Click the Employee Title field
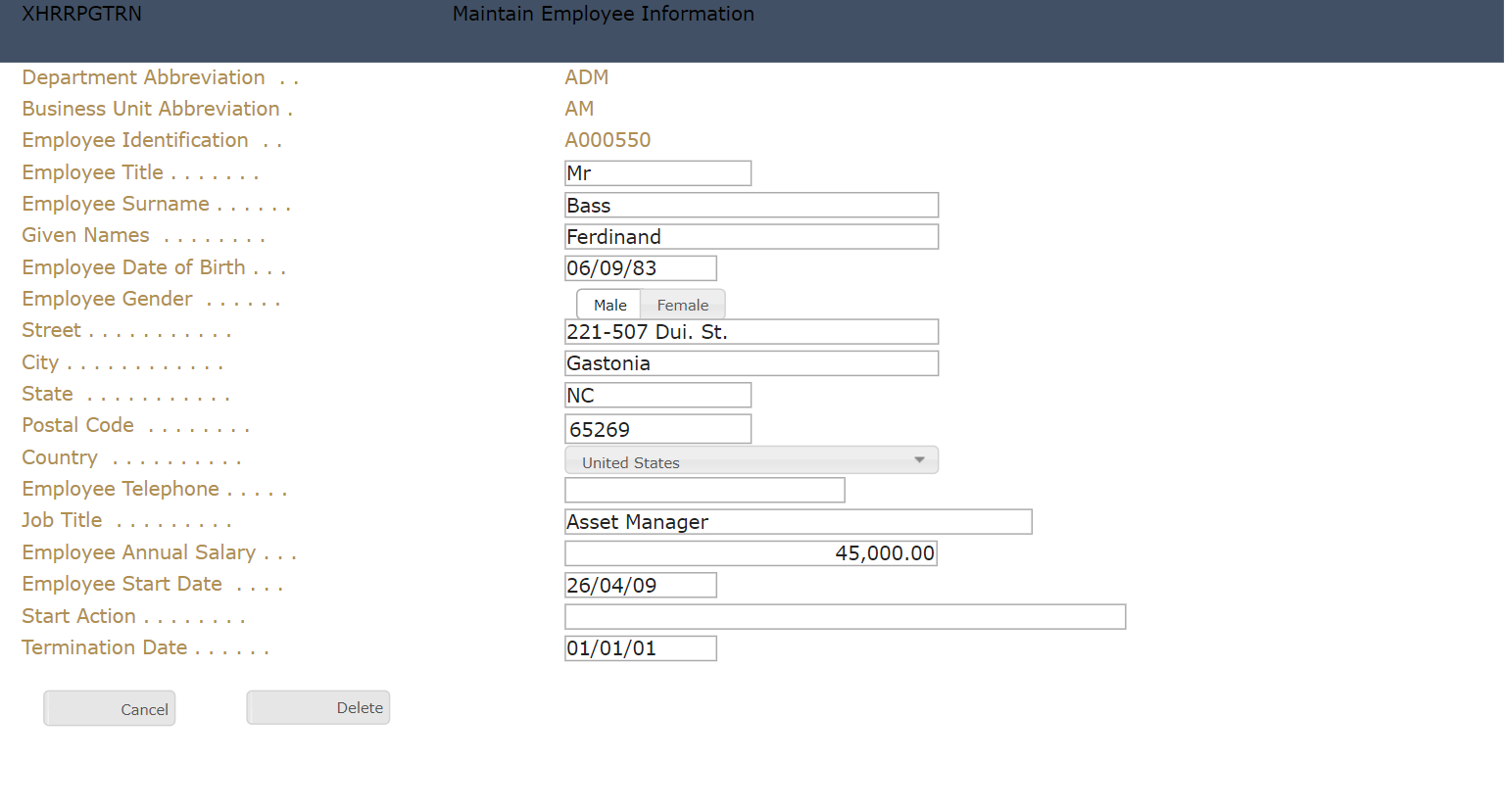This screenshot has width=1506, height=812. pyautogui.click(x=657, y=173)
